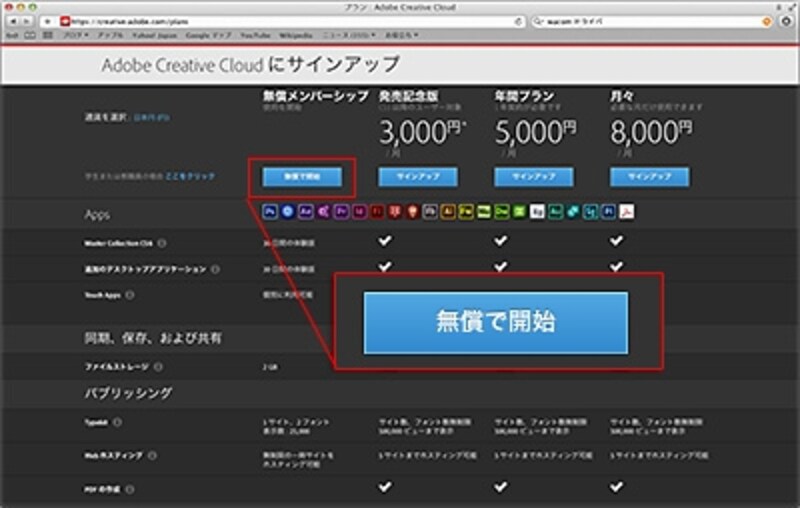Click the 同期、保存、および共有 section heading
The width and height of the screenshot is (800, 508).
pos(153,338)
